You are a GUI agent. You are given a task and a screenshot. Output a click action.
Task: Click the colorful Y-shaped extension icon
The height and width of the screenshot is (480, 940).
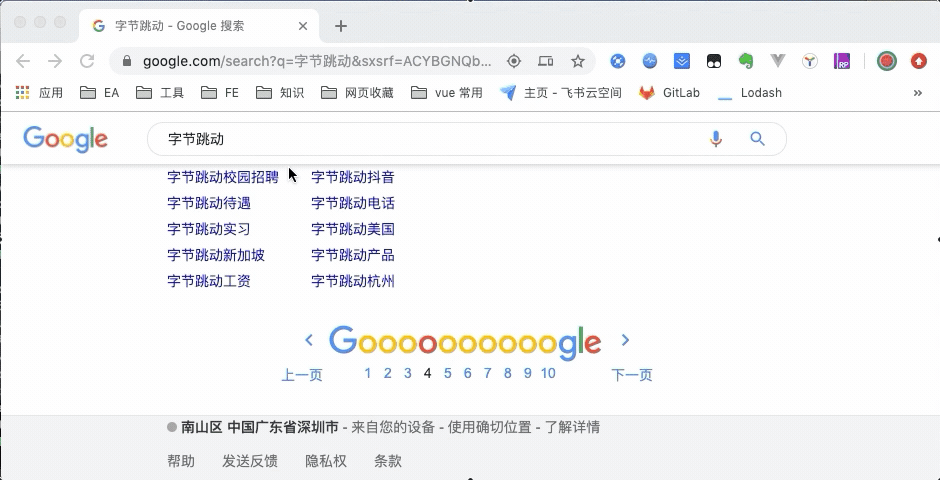coord(810,61)
